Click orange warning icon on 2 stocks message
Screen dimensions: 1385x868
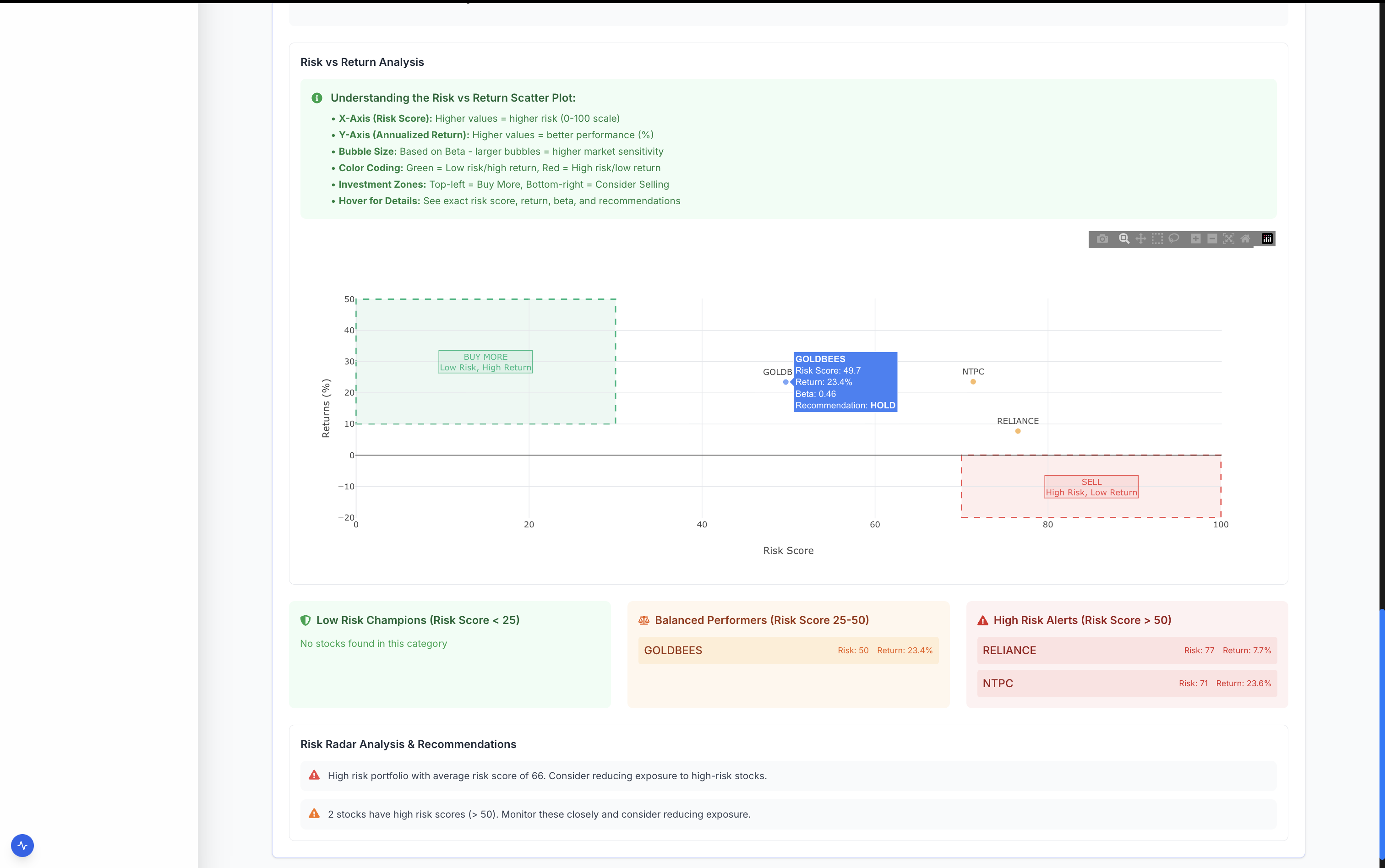[314, 814]
